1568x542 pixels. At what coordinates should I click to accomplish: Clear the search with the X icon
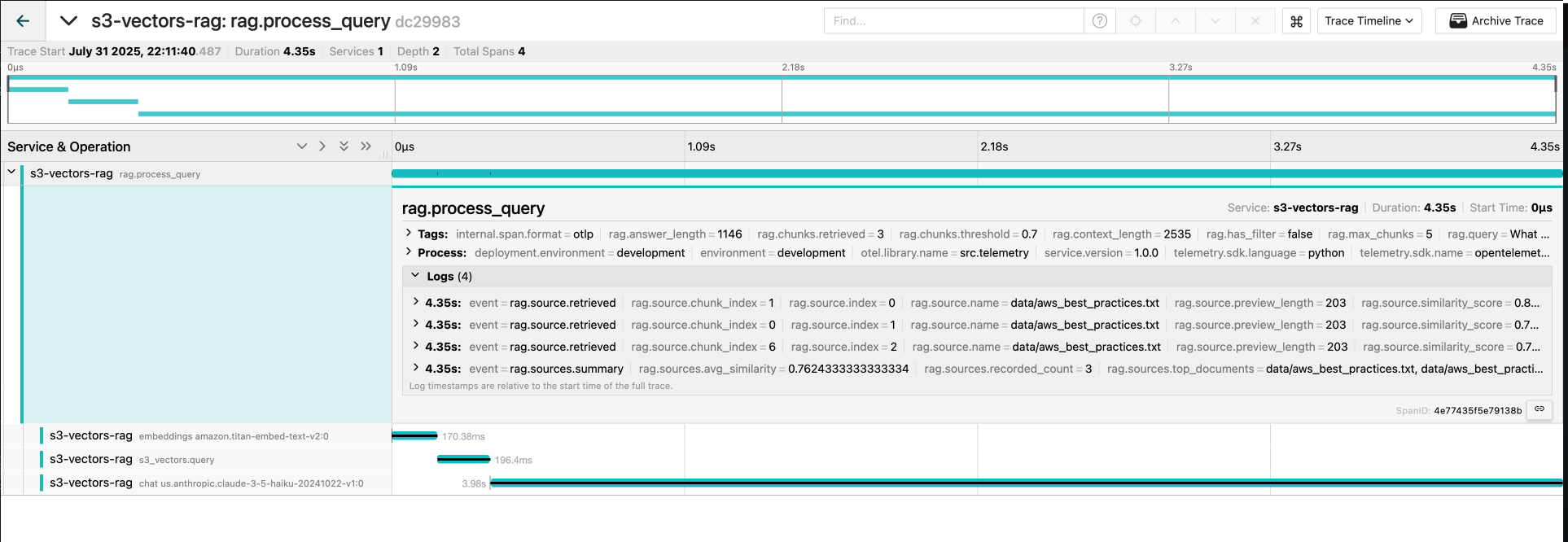click(1255, 21)
